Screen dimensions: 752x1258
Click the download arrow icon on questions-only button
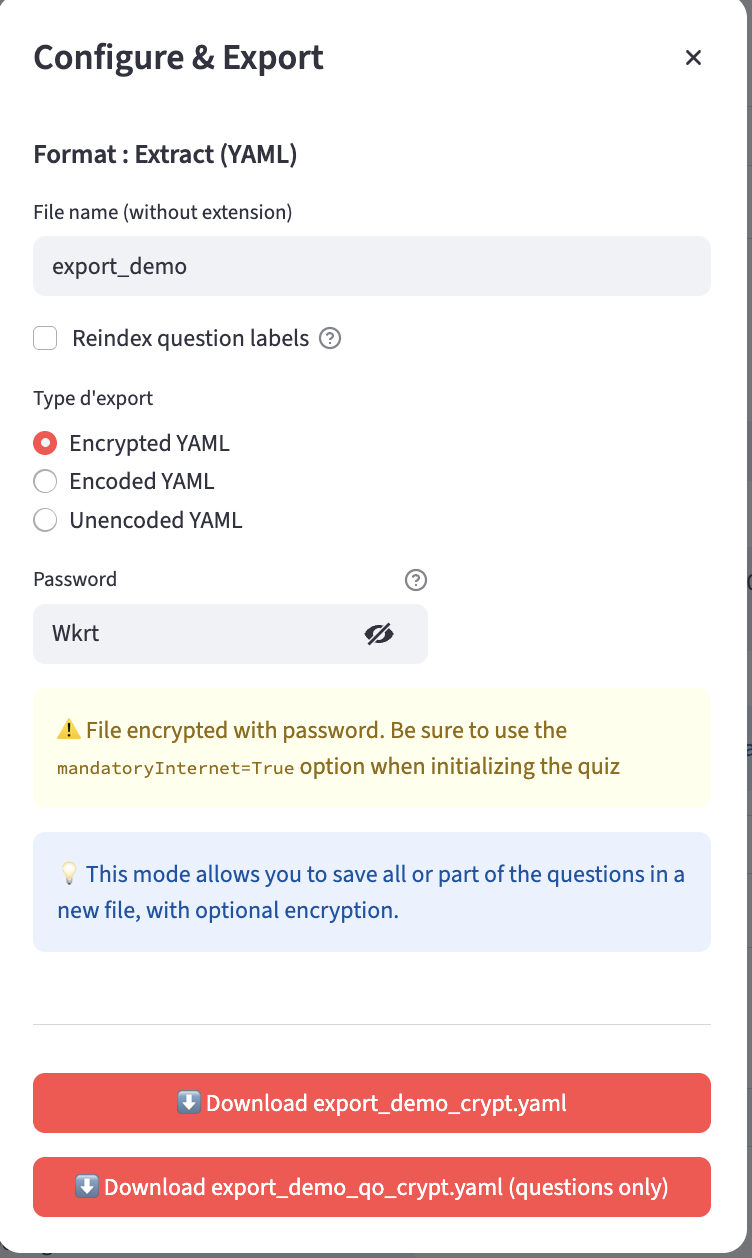(x=87, y=1187)
